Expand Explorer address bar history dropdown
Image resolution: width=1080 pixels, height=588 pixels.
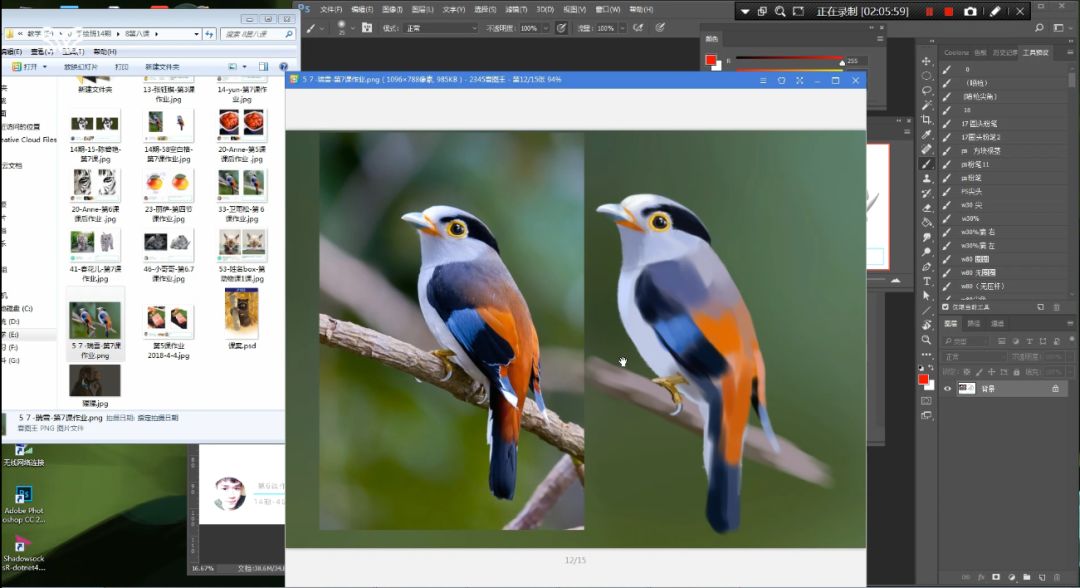[196, 34]
